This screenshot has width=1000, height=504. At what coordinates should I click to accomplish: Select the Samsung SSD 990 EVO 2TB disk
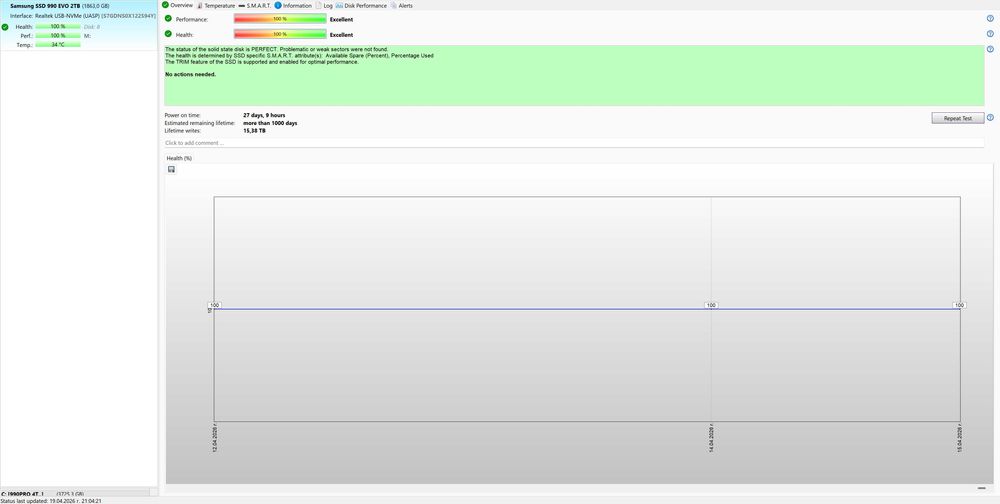(78, 25)
